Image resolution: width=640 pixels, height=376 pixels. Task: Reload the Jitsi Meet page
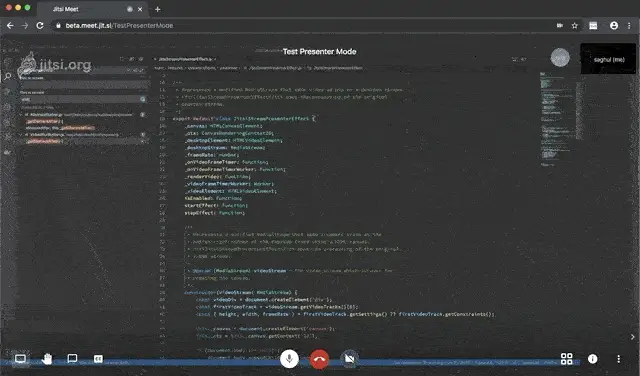[x=40, y=25]
